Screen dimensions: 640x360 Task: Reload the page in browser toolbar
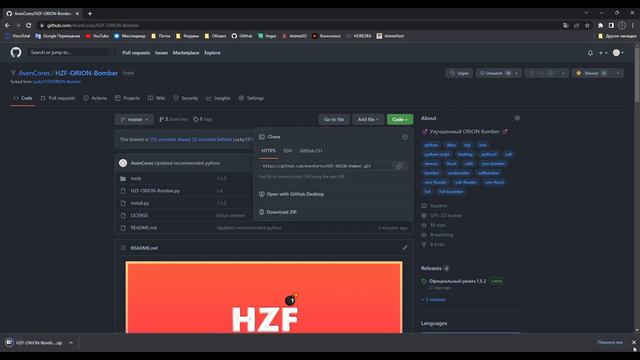[x=29, y=25]
